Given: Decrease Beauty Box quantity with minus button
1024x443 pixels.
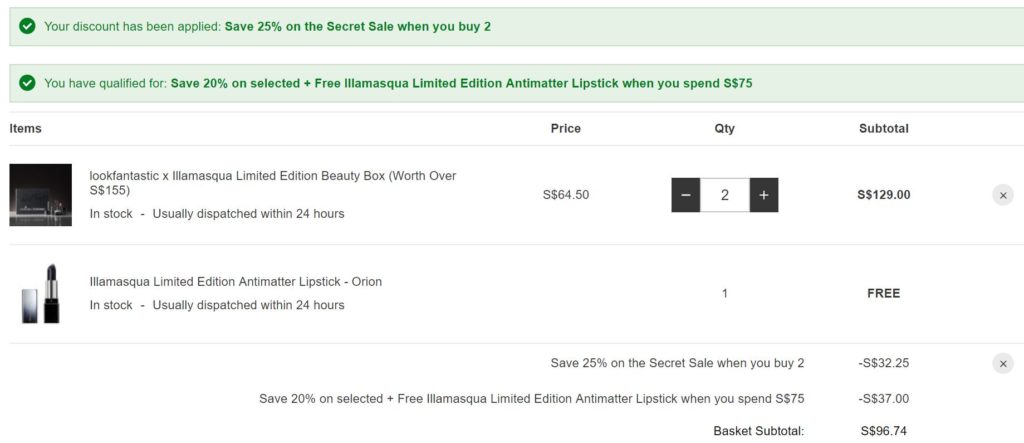Looking at the screenshot, I should 685,195.
